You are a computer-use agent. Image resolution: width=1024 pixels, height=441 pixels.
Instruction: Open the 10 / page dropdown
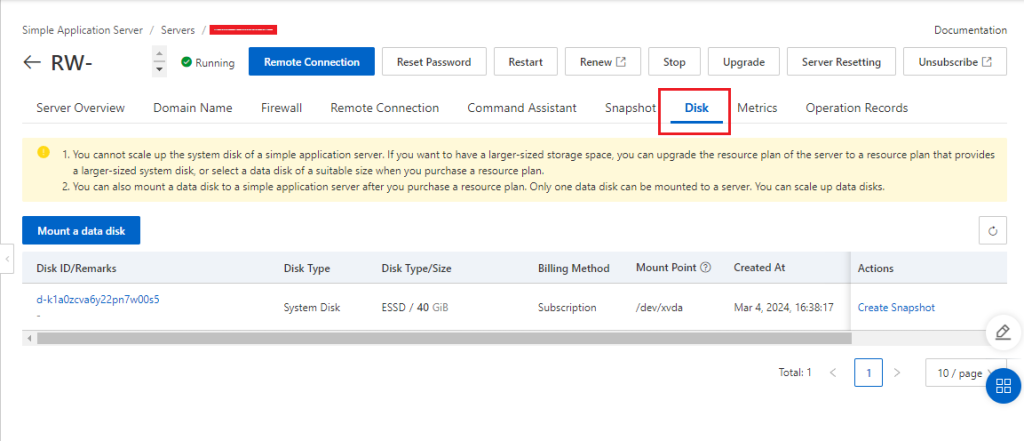(x=964, y=373)
